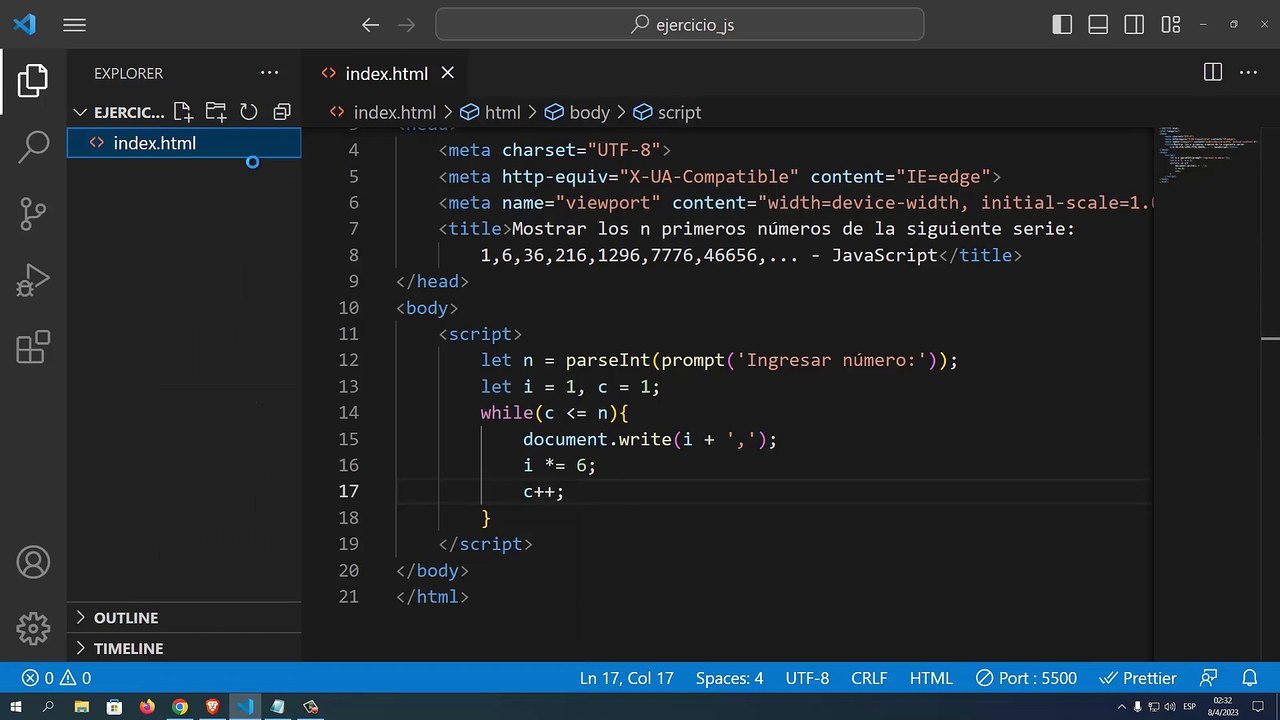Change indentation via Spaces: 4
This screenshot has height=720, width=1280.
pyautogui.click(x=729, y=678)
